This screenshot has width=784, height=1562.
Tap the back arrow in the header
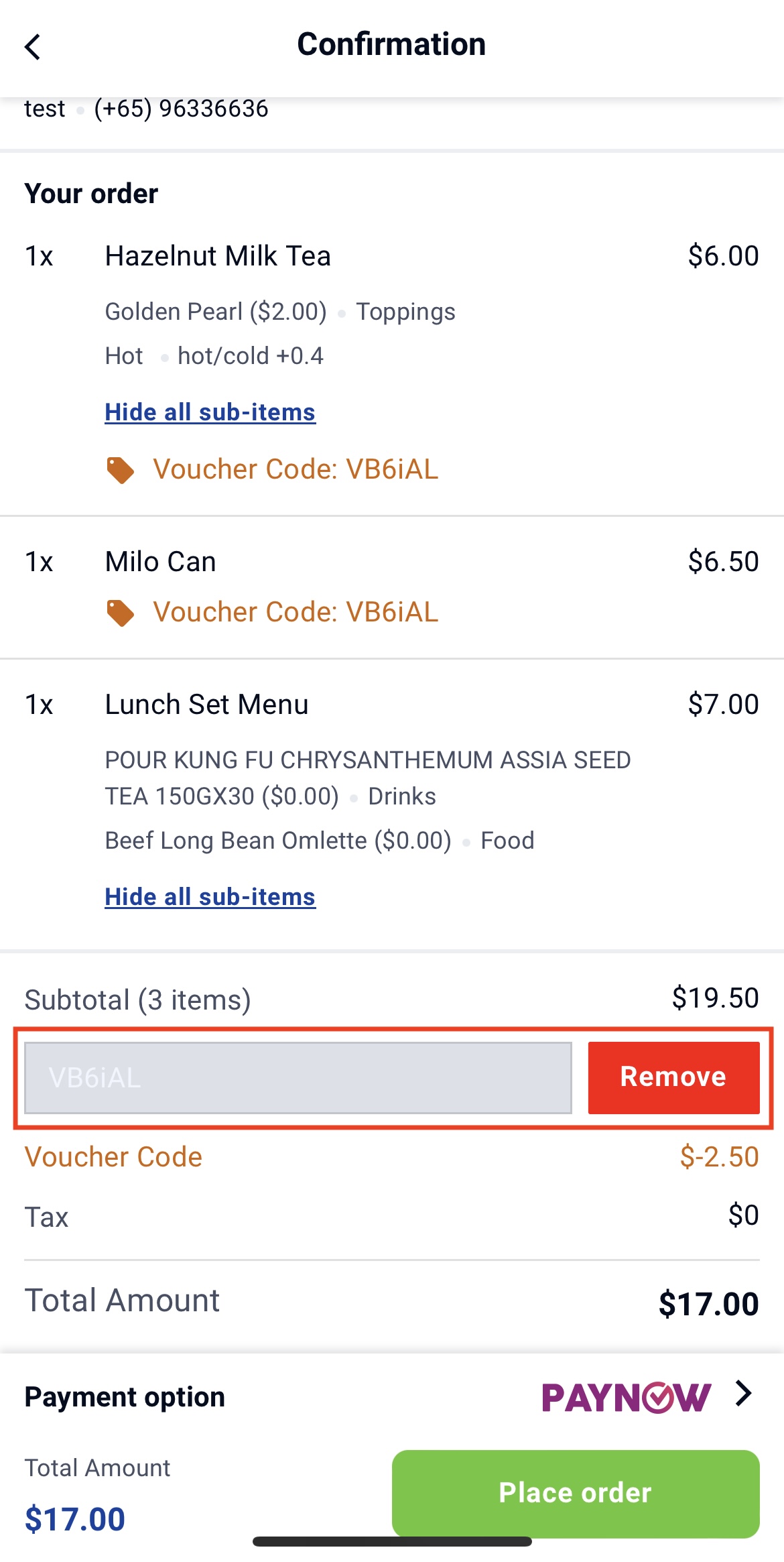[x=33, y=47]
